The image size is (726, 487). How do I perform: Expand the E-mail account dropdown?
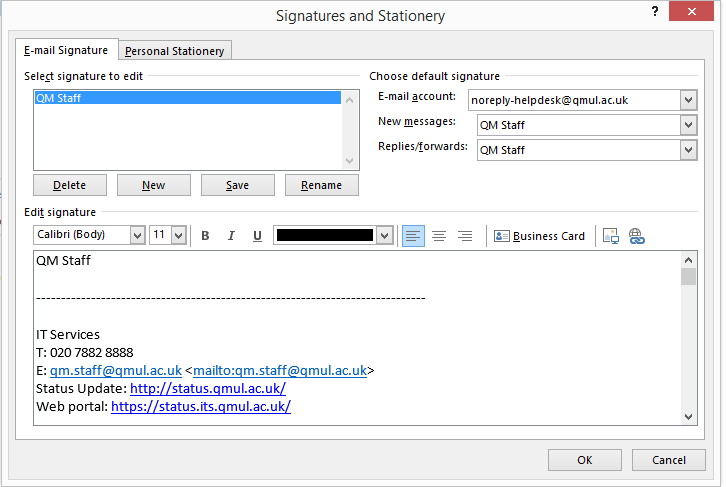pyautogui.click(x=687, y=100)
